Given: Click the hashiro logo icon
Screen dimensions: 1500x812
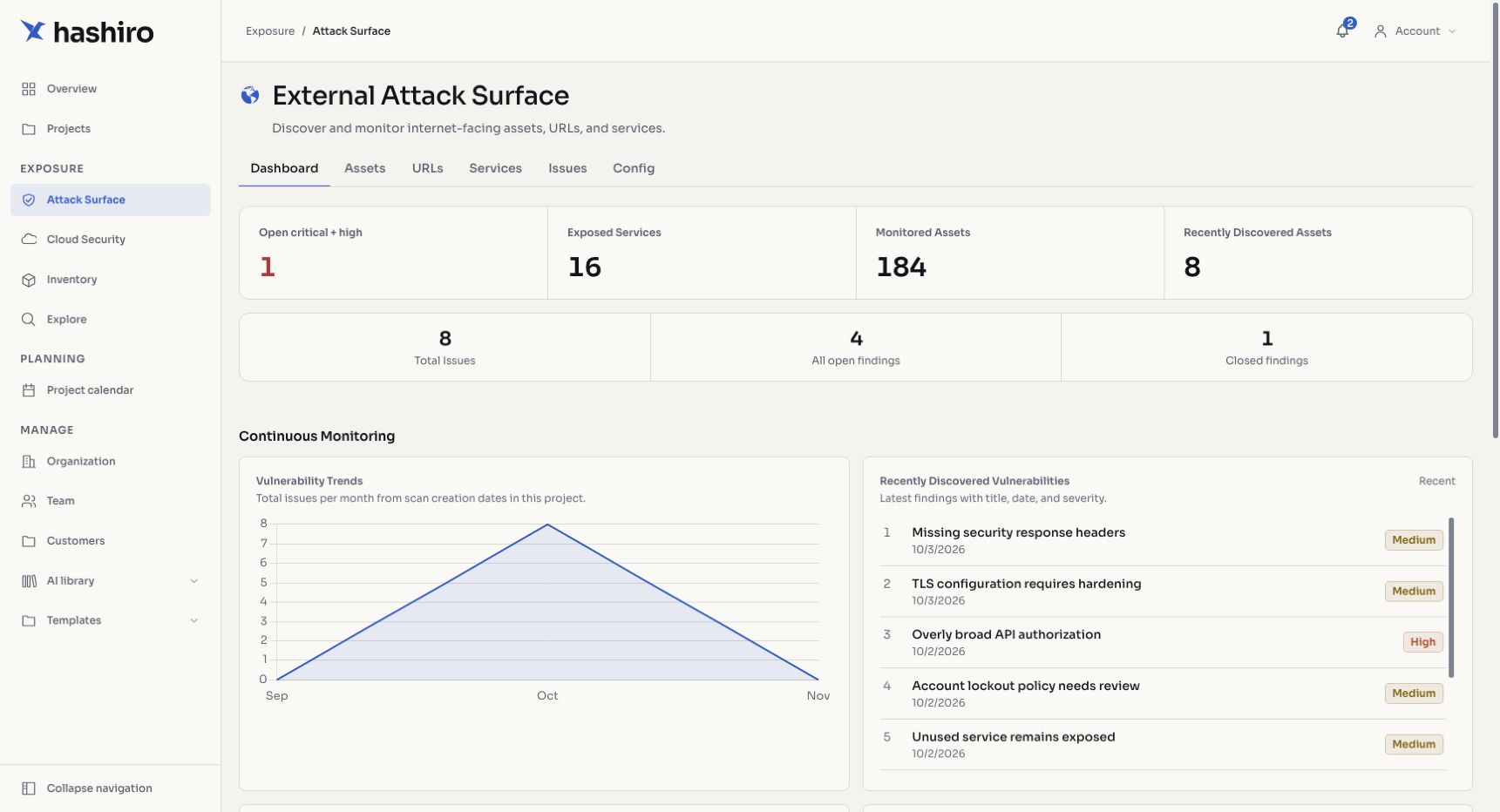Looking at the screenshot, I should (x=33, y=31).
